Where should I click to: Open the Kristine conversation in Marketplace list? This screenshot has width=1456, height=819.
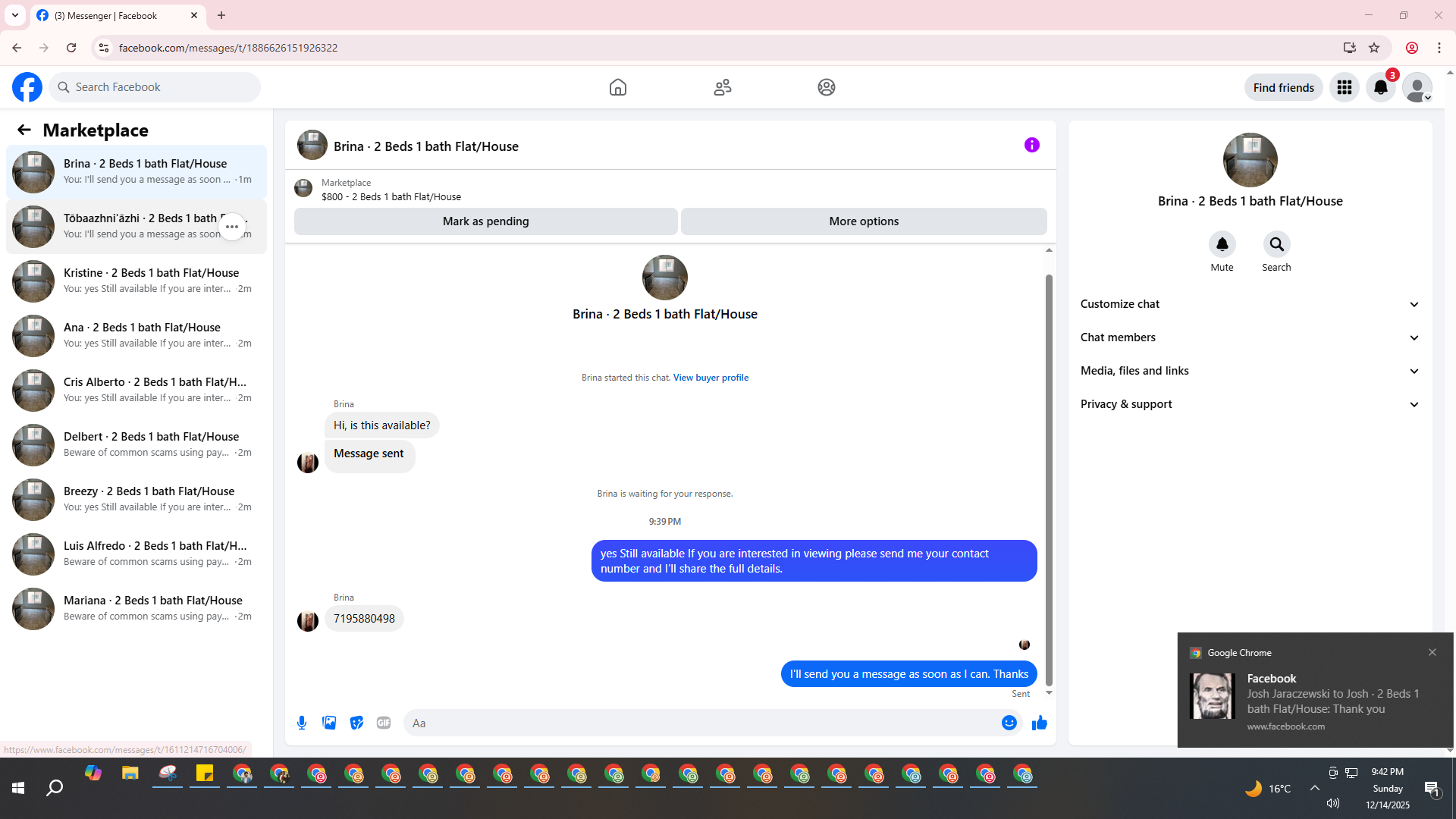136,281
